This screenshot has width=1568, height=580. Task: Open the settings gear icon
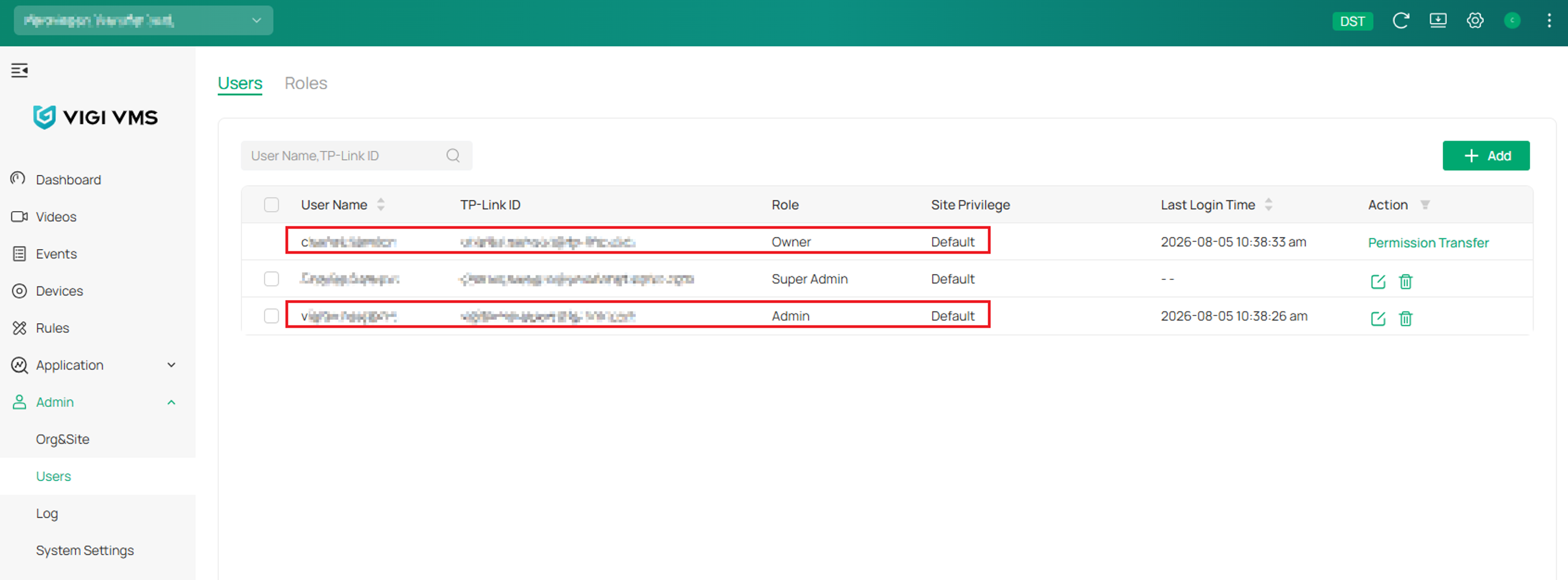[1475, 21]
